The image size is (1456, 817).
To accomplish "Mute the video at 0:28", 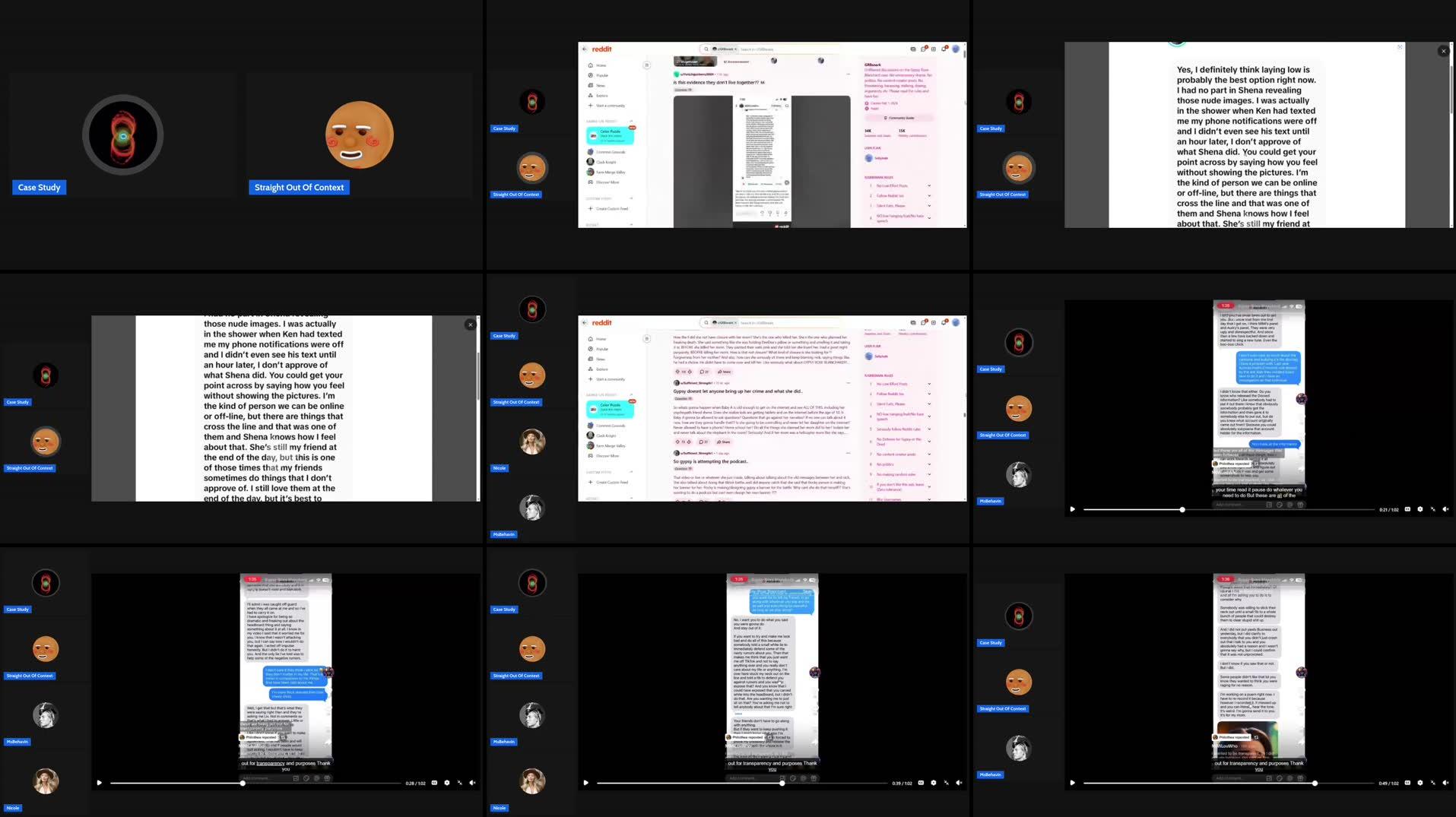I will pyautogui.click(x=472, y=783).
